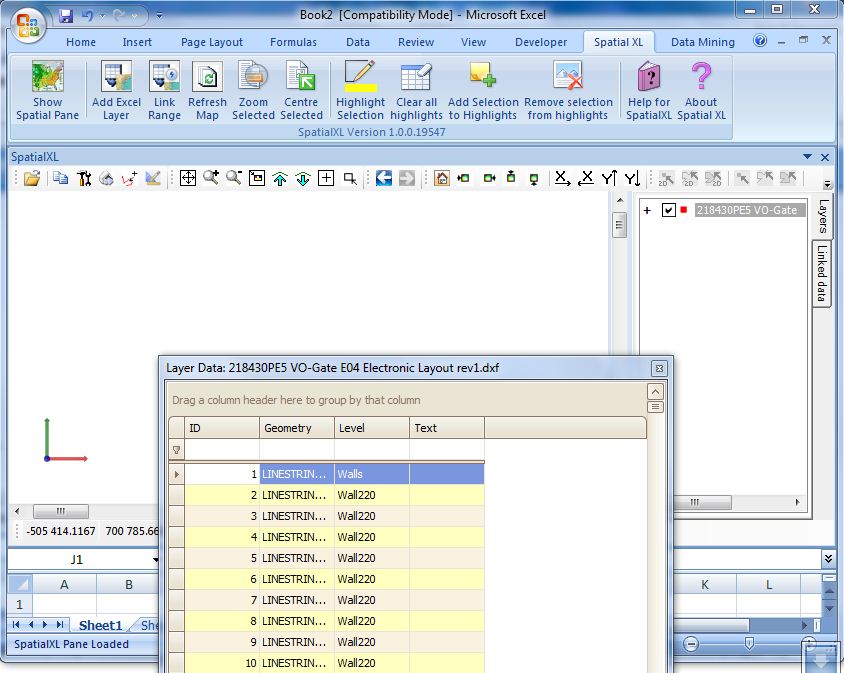This screenshot has width=844, height=673.
Task: Click the Level column header
Action: coord(371,428)
